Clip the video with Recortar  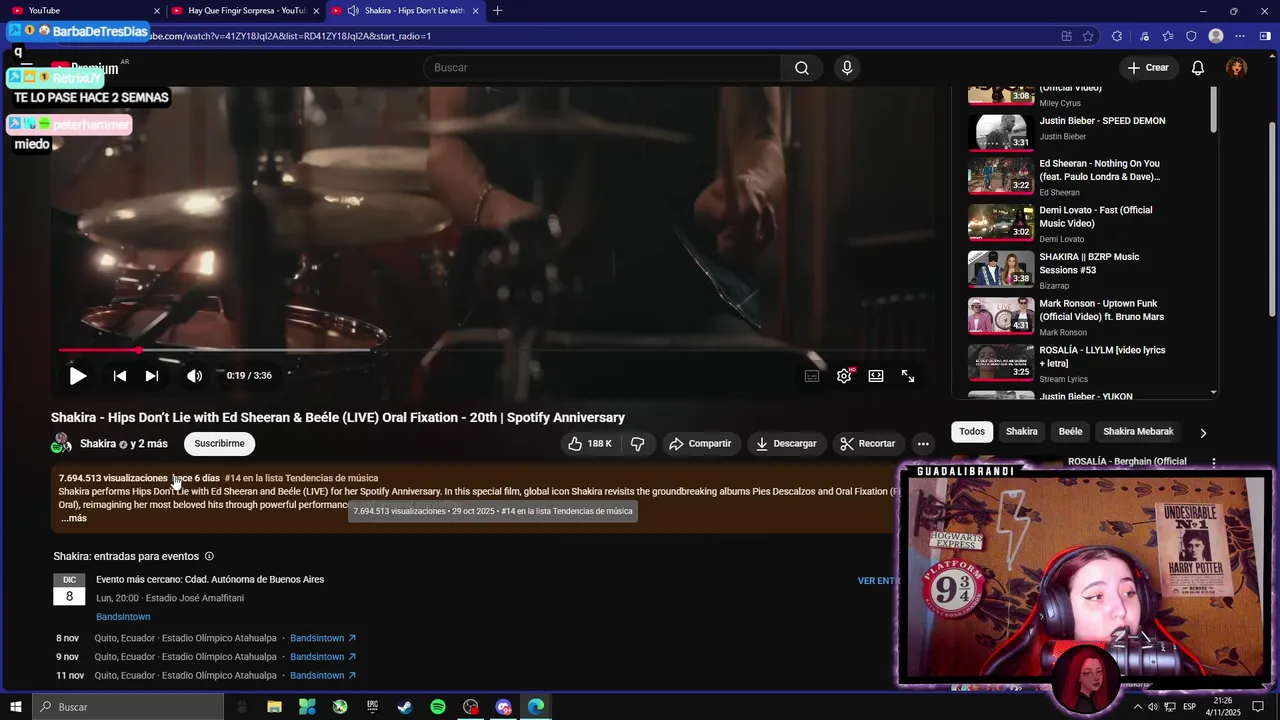pyautogui.click(x=868, y=444)
